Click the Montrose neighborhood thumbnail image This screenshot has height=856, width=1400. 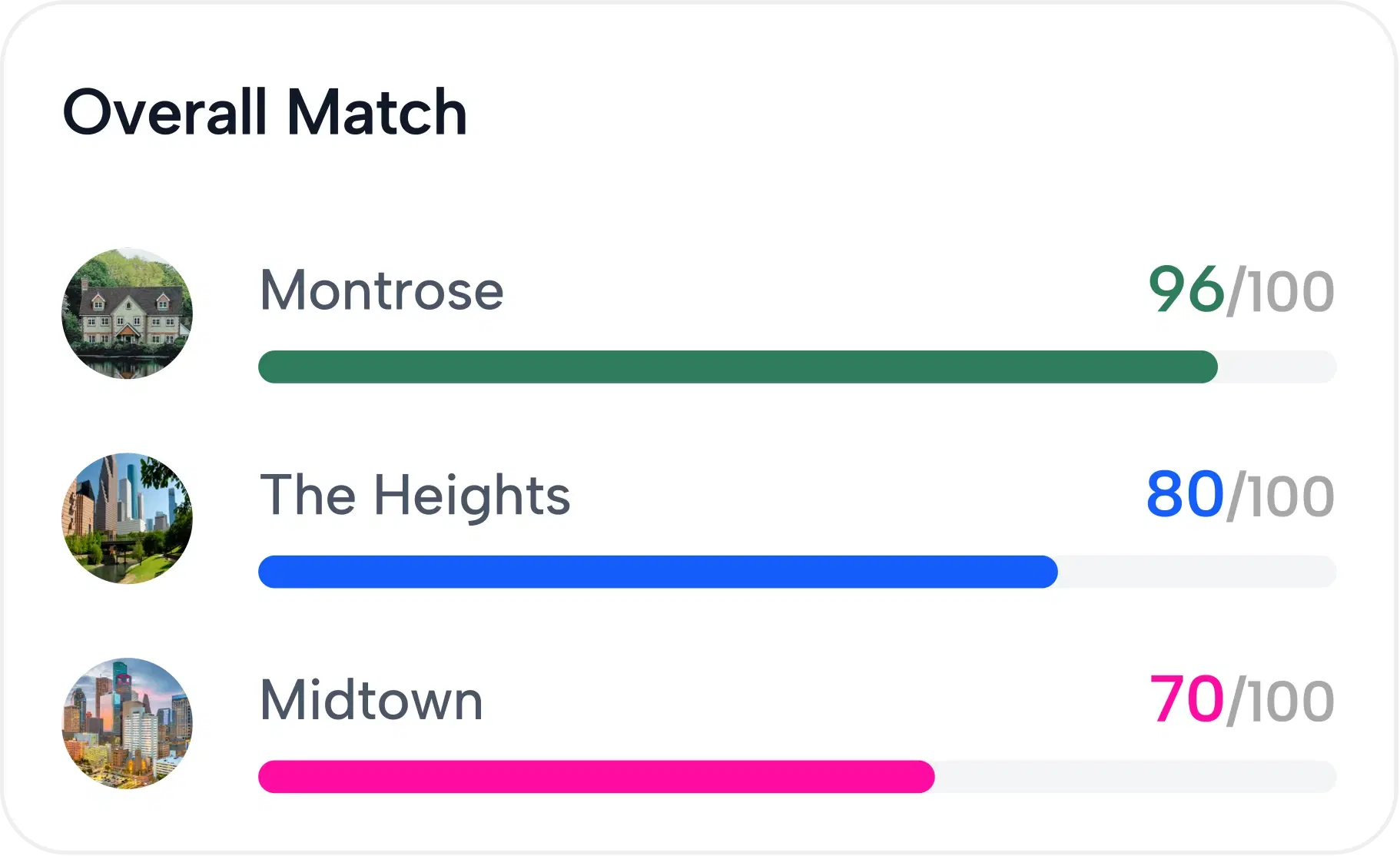tap(128, 314)
